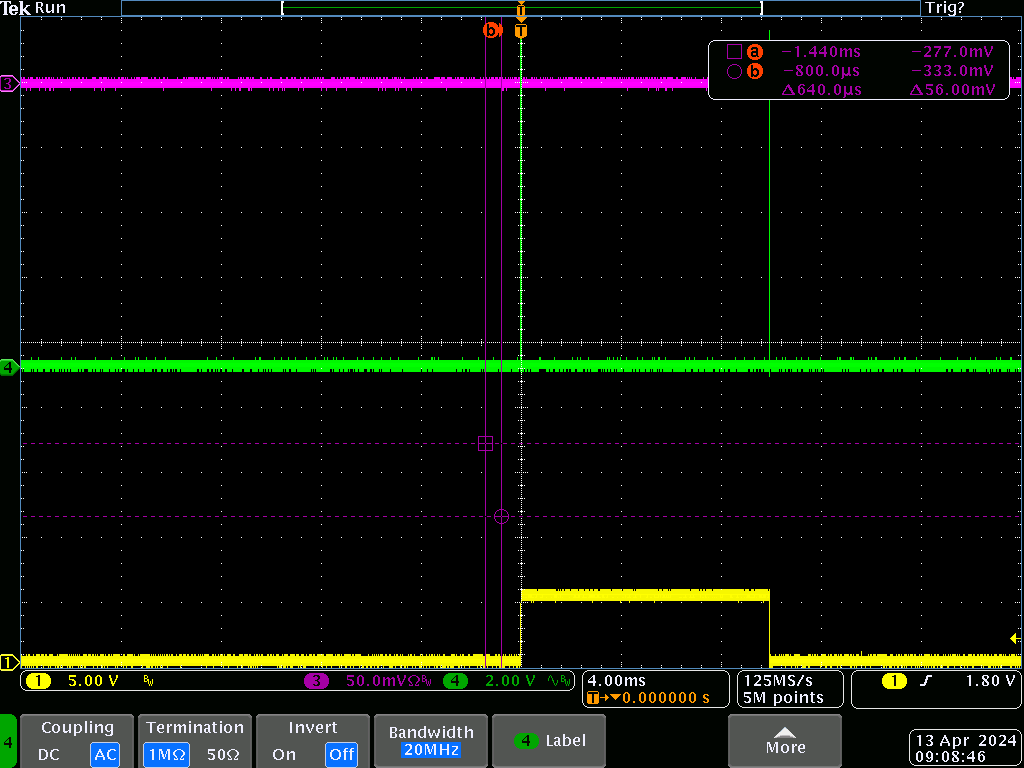Turn Invert On
Screen dimensions: 1024x768
point(284,754)
